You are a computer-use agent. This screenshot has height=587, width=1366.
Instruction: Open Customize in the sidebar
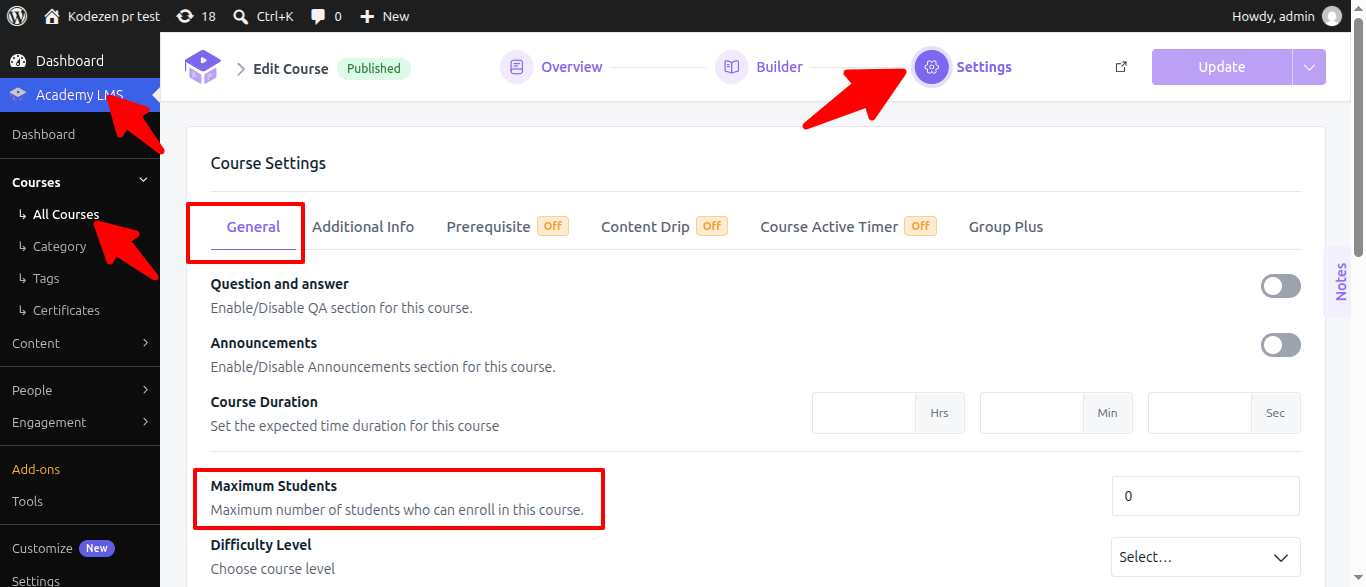pyautogui.click(x=42, y=548)
